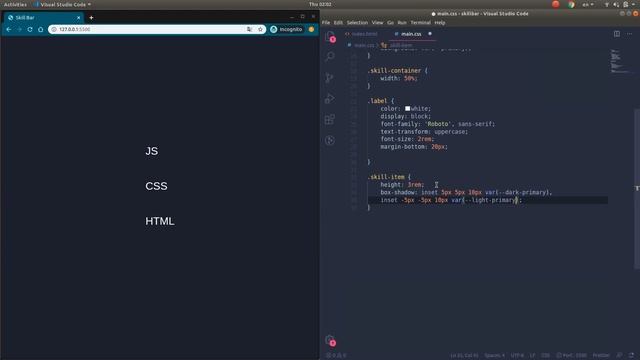
Task: Click the CSS label in the web page
Action: 156,186
